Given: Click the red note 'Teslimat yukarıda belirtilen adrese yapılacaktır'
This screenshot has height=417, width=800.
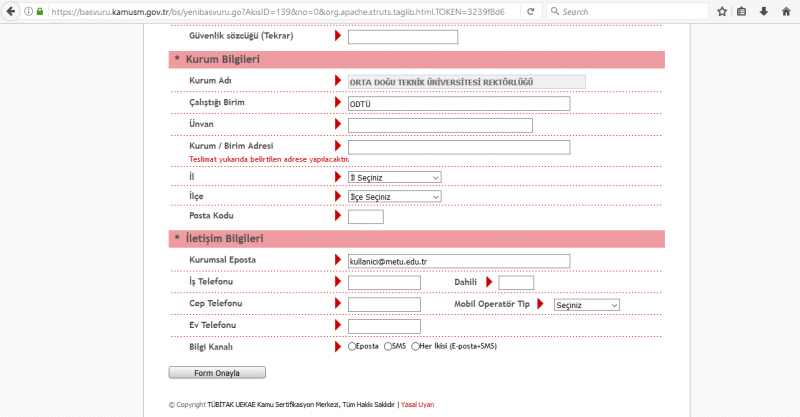Looking at the screenshot, I should (269, 159).
